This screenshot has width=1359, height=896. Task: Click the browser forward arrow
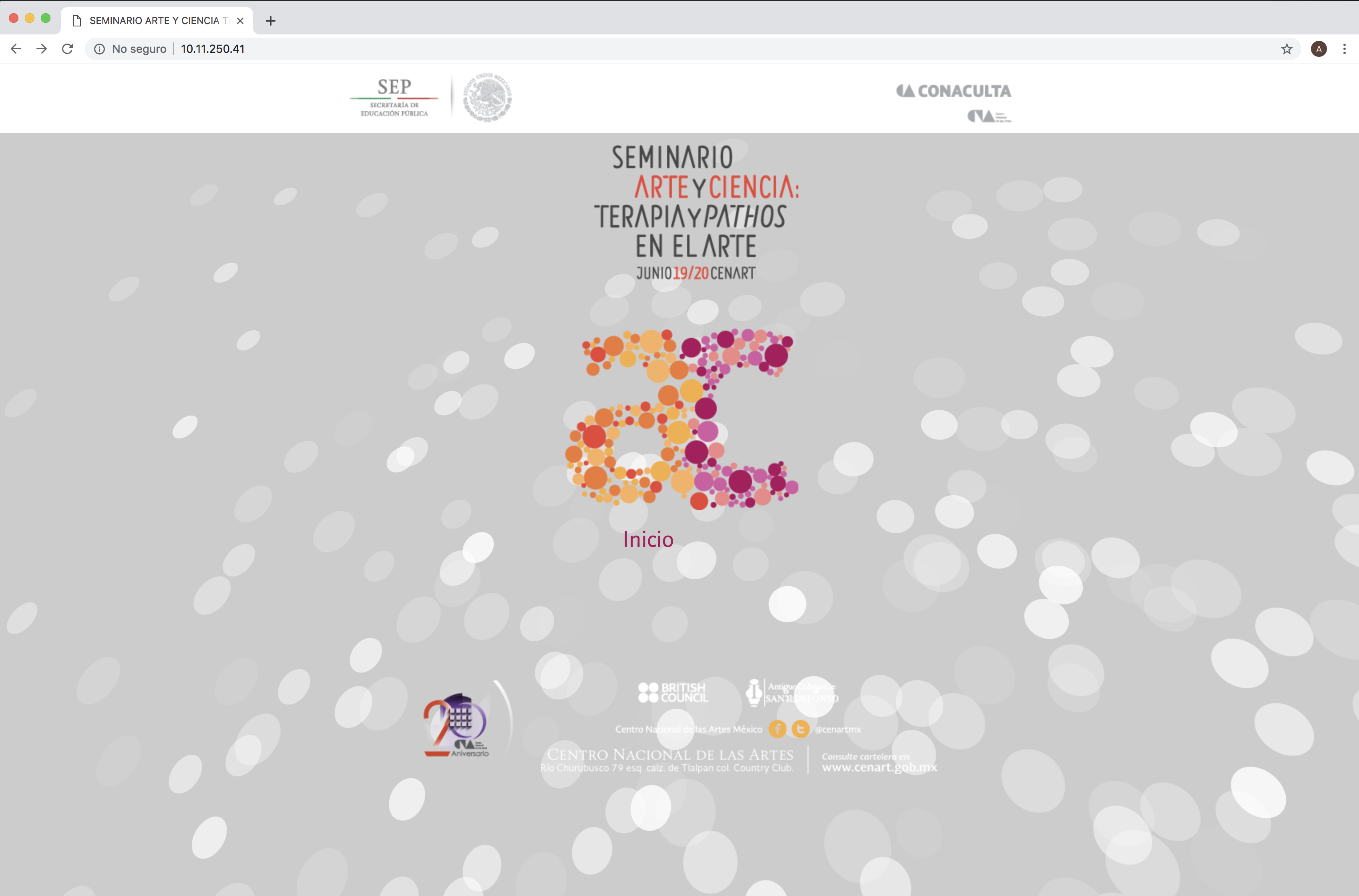(42, 48)
